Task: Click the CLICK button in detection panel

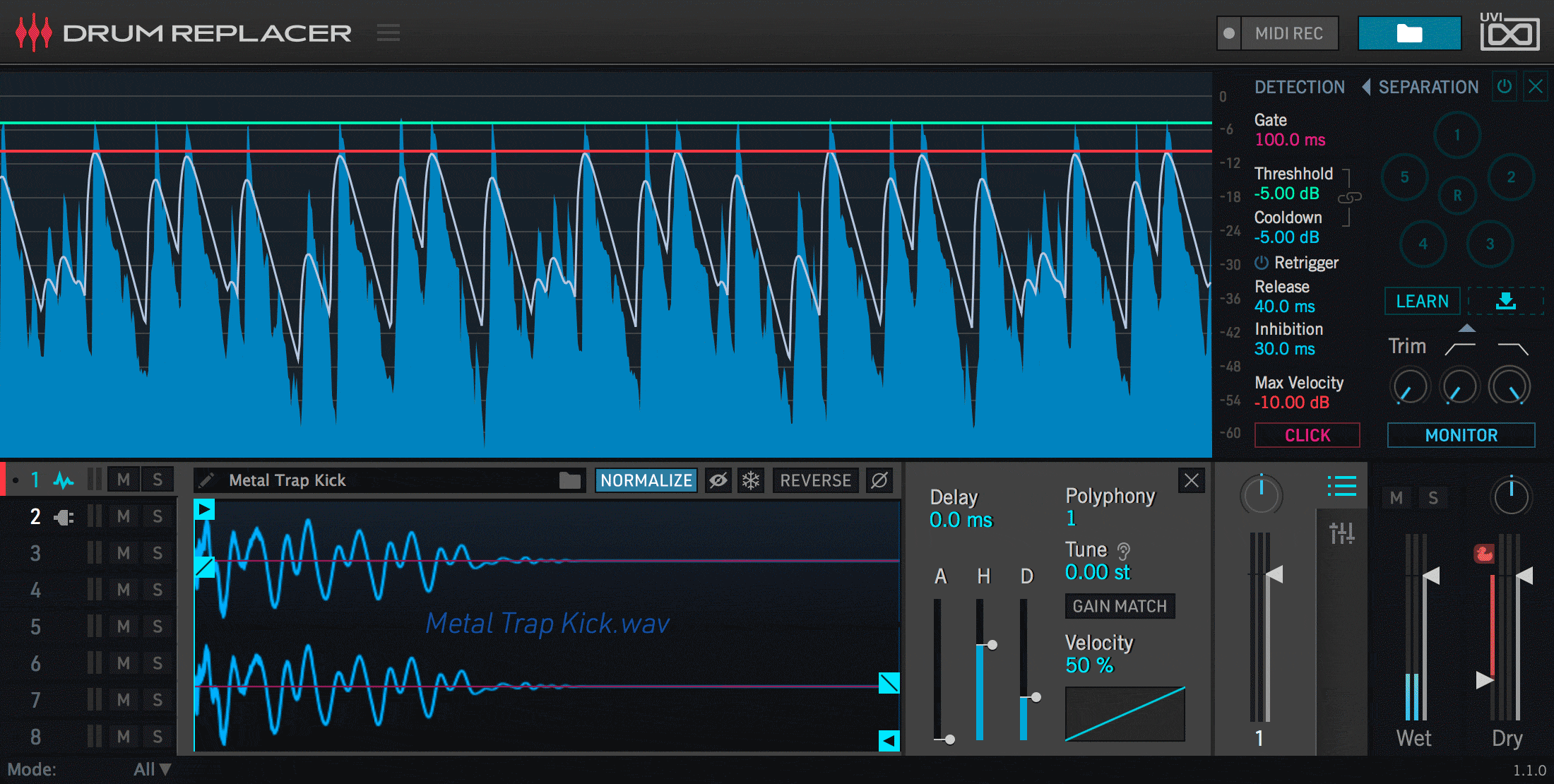Action: tap(1306, 434)
